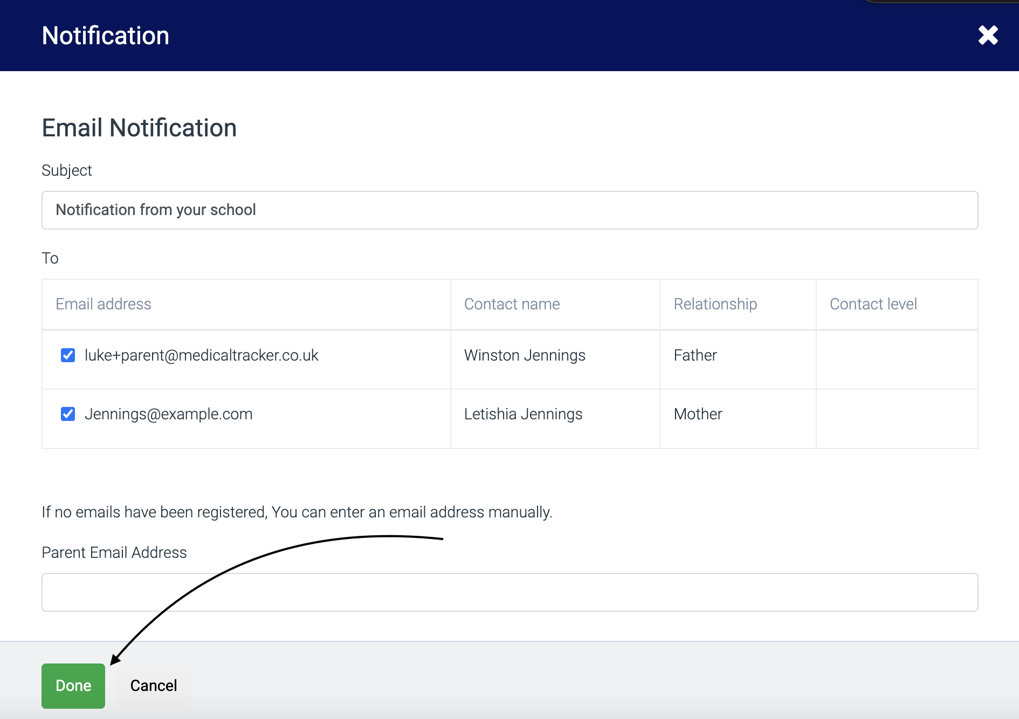The image size is (1019, 719).
Task: Click the Father relationship cell
Action: pos(695,355)
